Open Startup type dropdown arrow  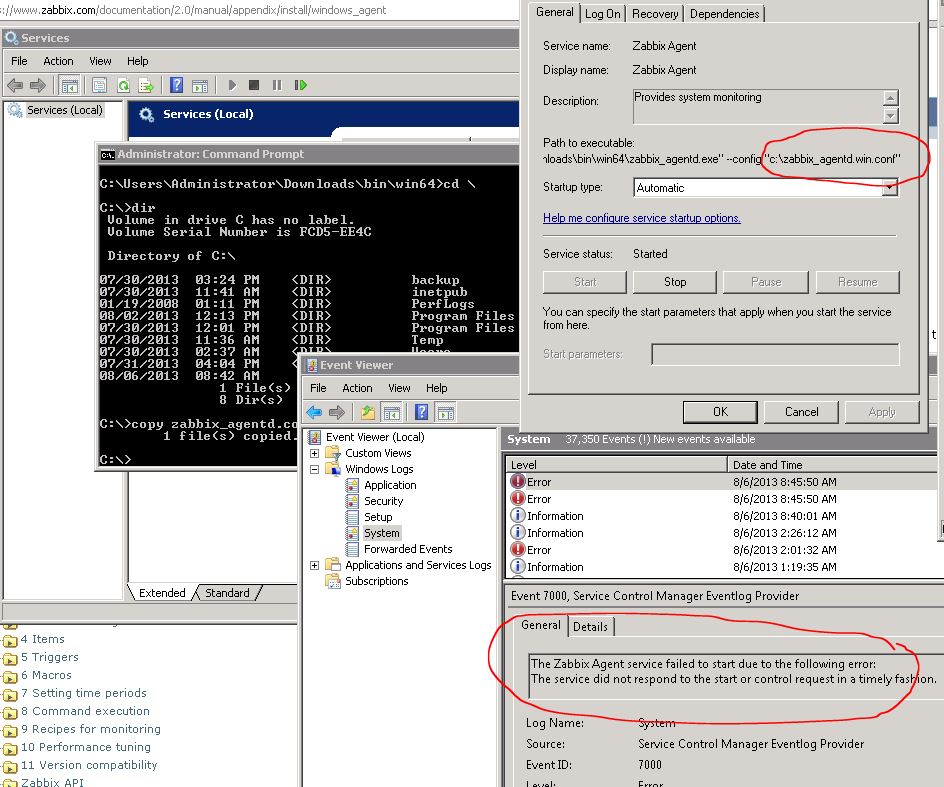(x=890, y=188)
